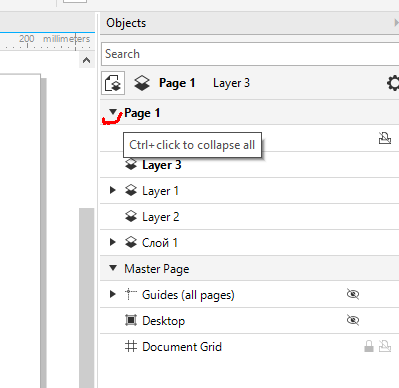Toggle the printable icon above the Layer 3 row

click(385, 138)
